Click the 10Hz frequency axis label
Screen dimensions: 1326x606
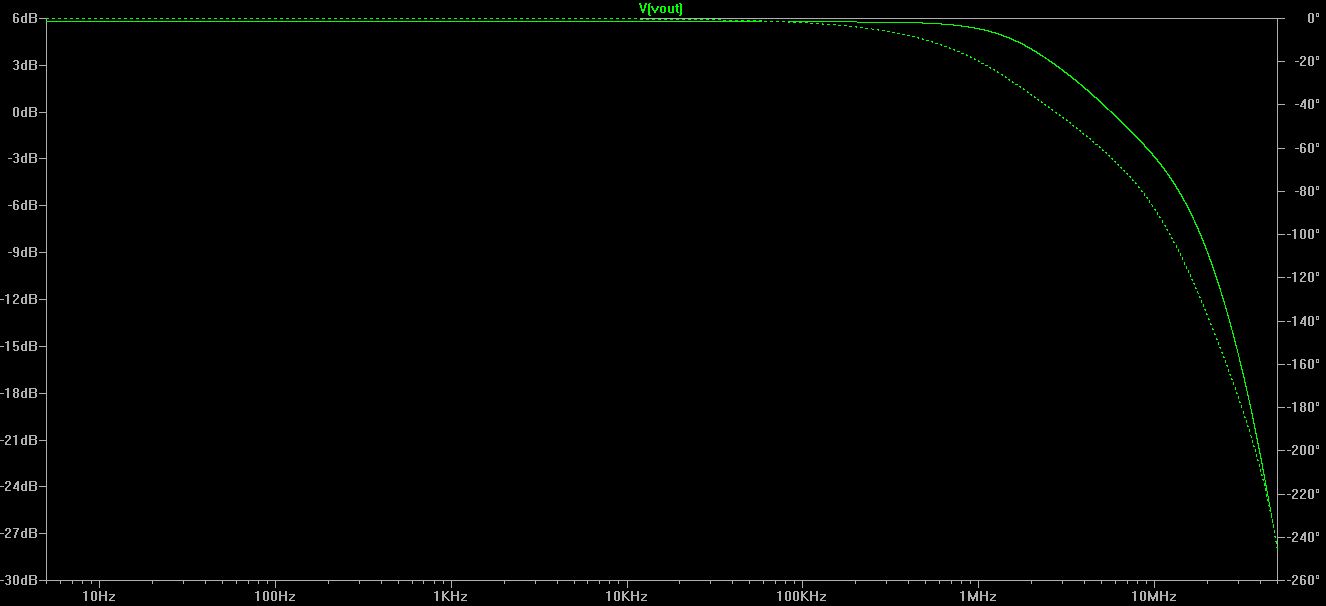(98, 596)
